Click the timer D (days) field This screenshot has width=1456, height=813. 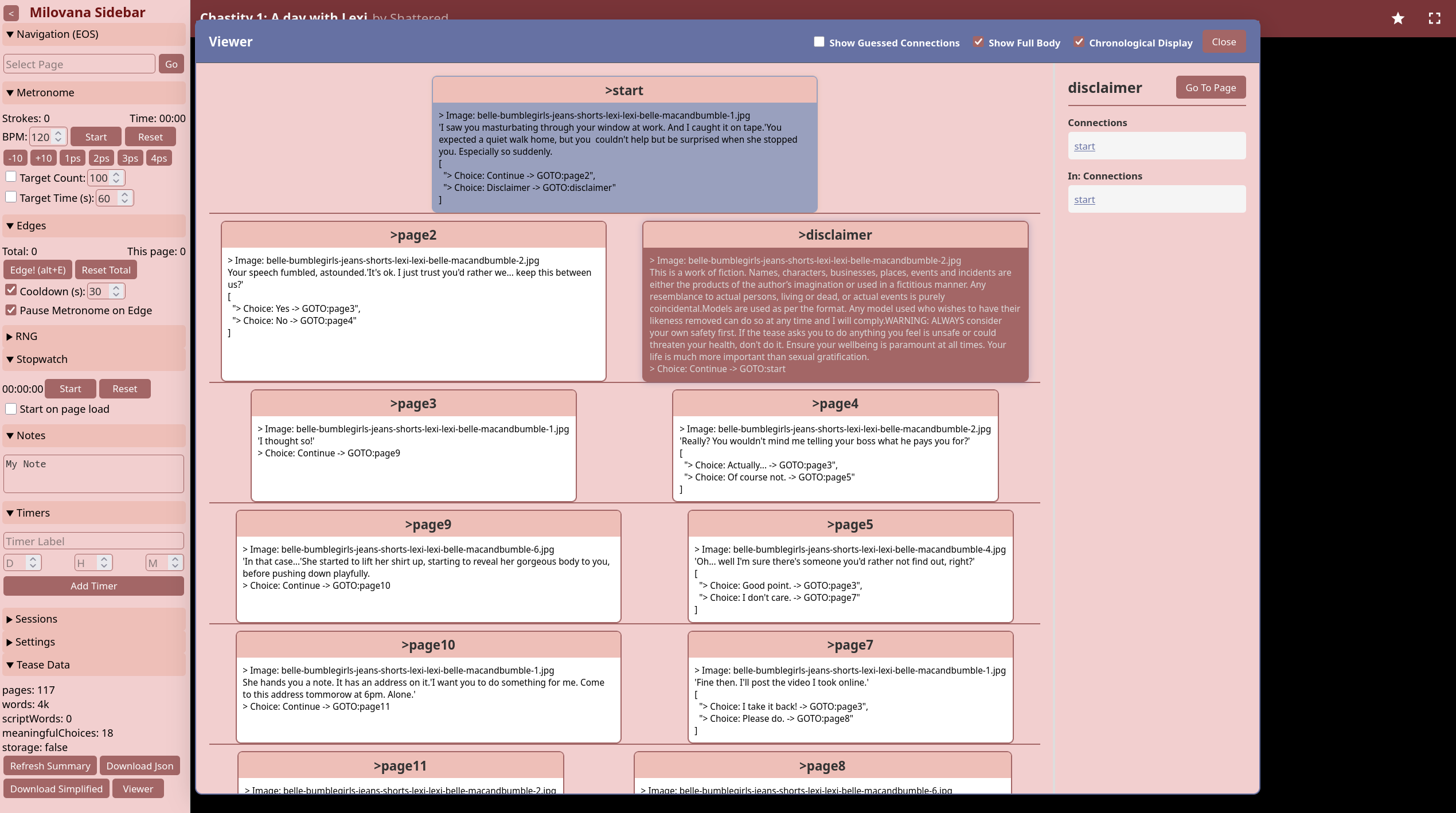[23, 563]
